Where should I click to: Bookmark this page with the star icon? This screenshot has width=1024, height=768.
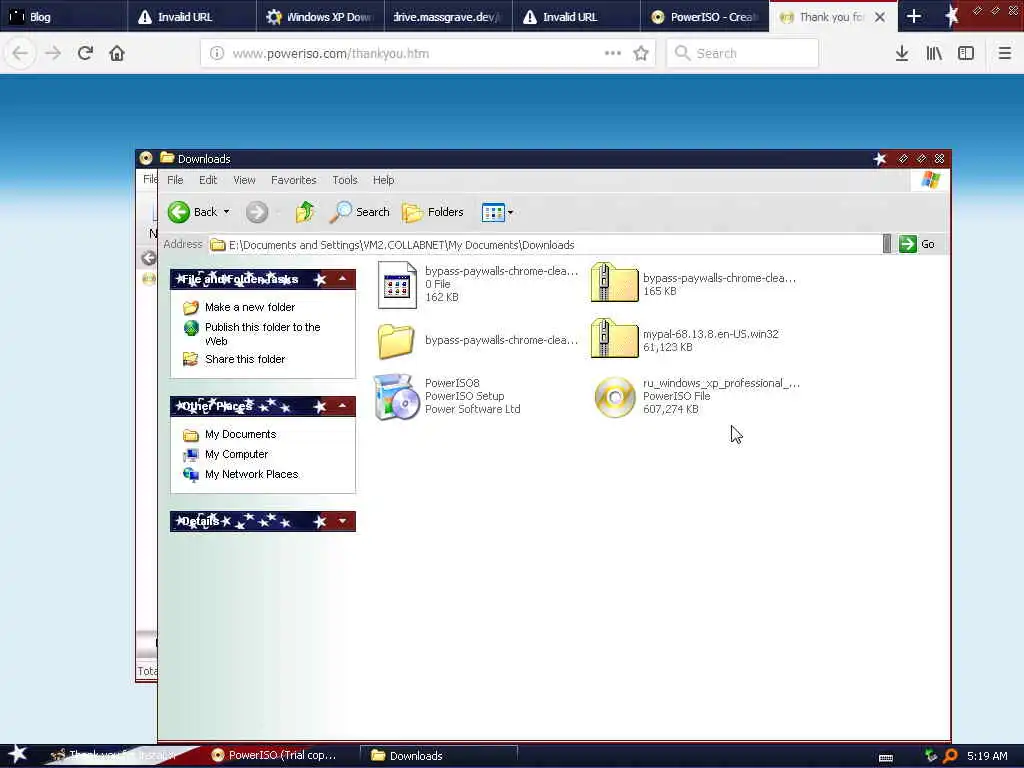tap(641, 54)
